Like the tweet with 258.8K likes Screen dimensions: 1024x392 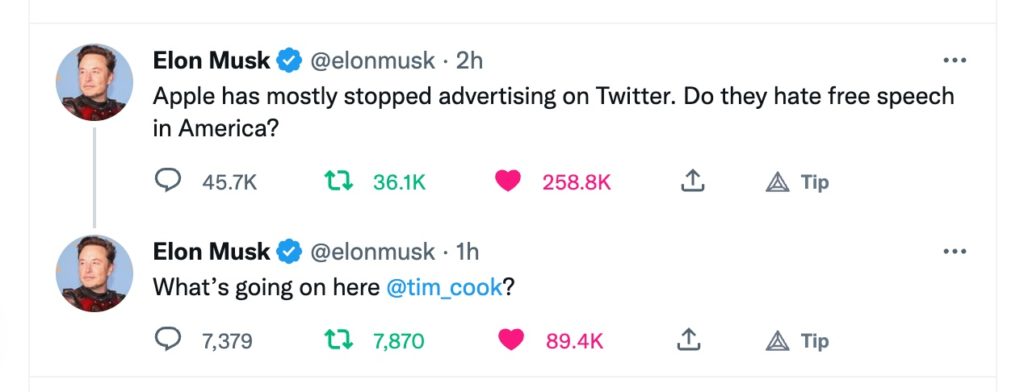tap(507, 181)
